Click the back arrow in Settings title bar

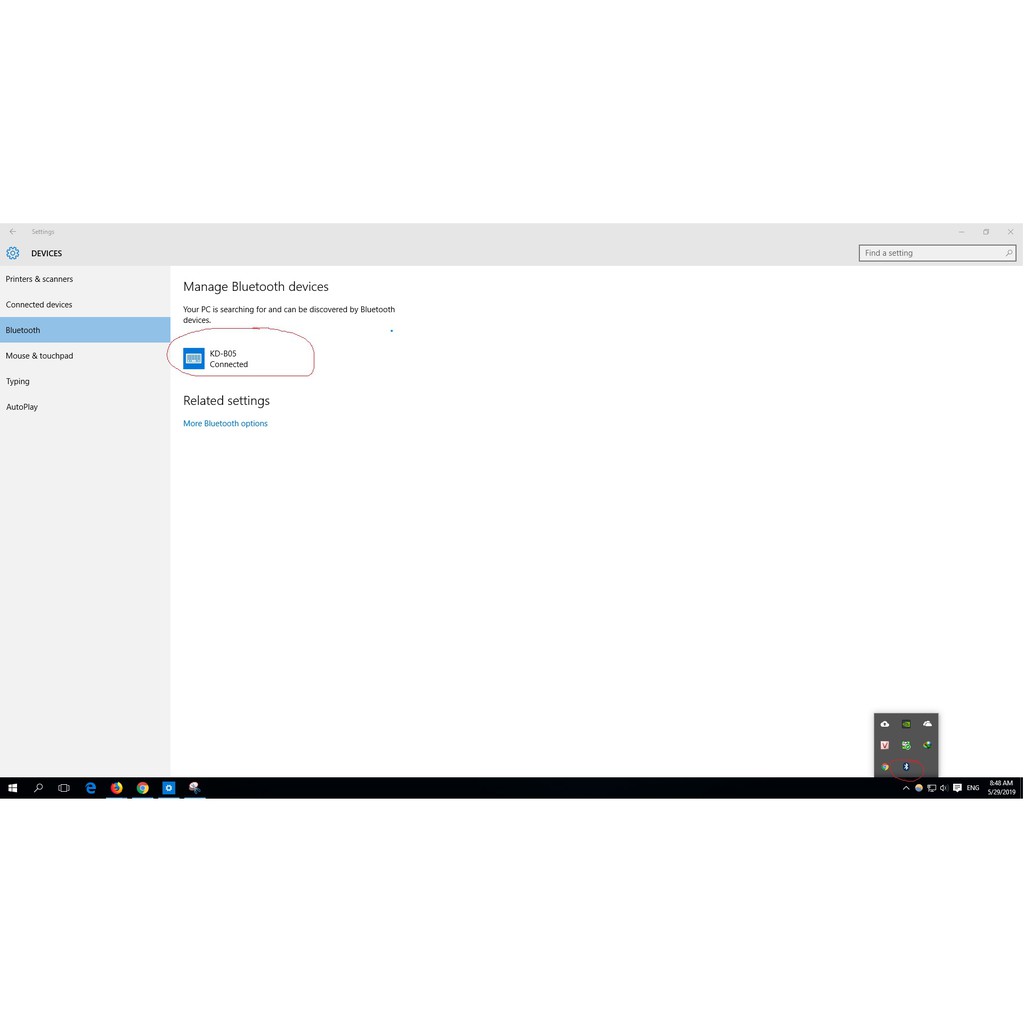click(x=13, y=232)
